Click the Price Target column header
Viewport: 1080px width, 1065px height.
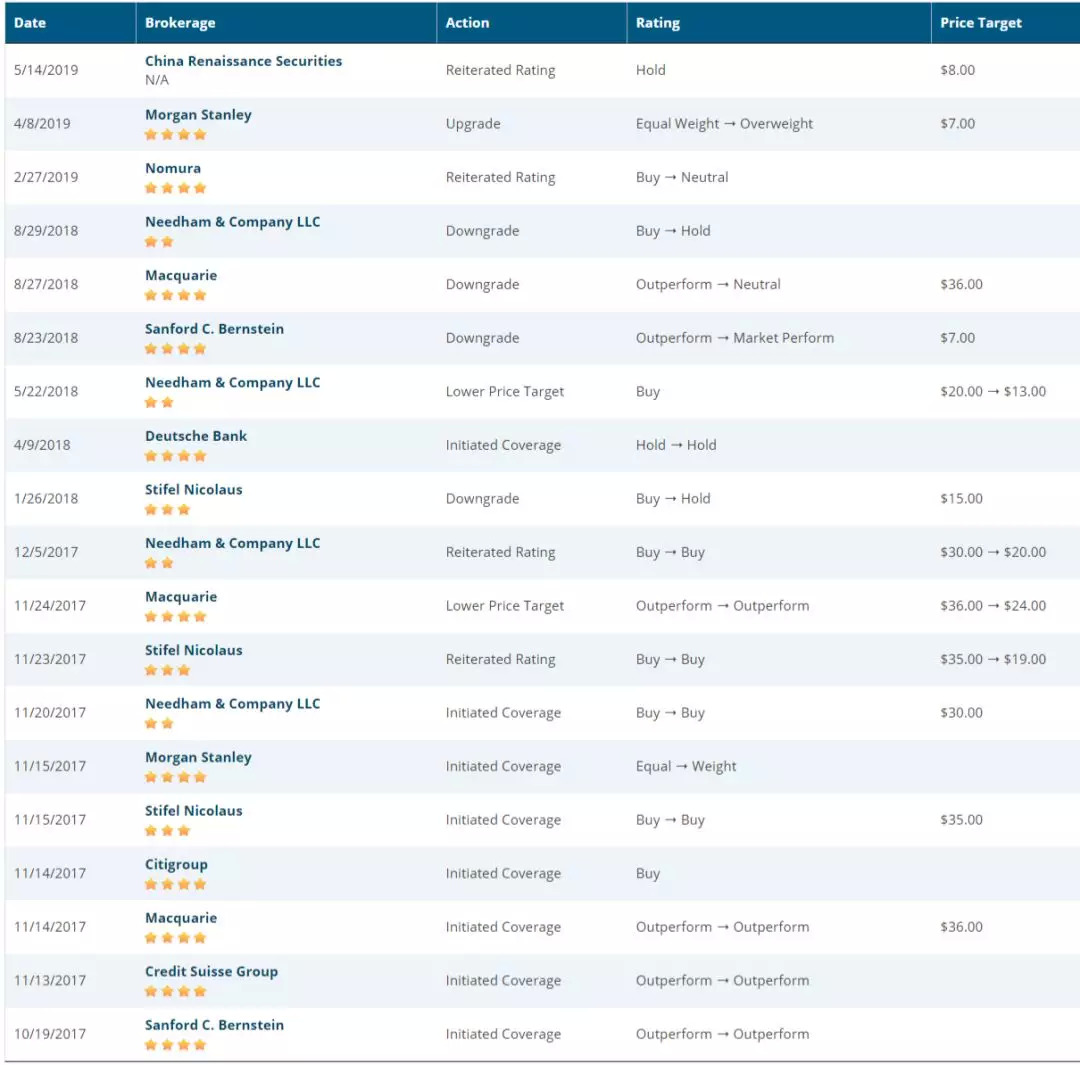click(x=981, y=23)
